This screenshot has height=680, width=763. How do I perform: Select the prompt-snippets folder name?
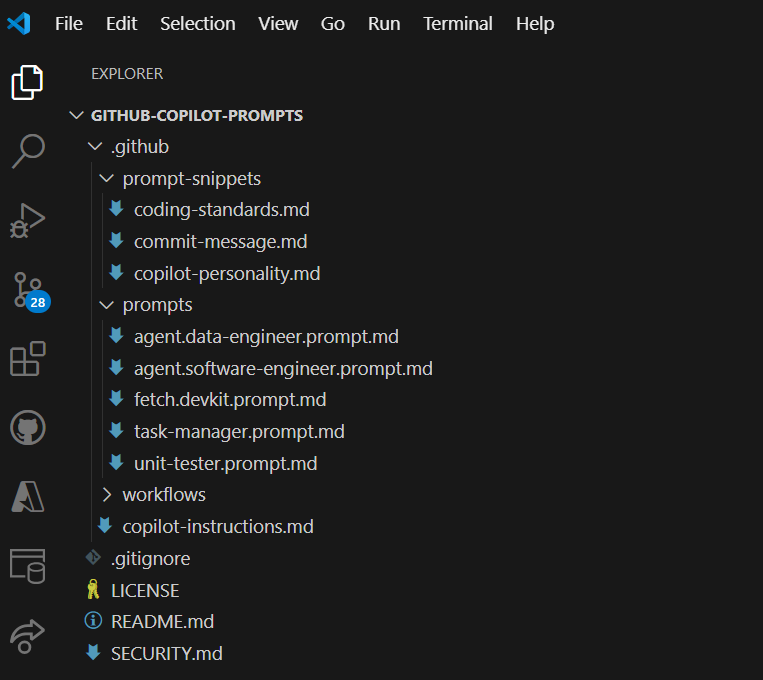192,179
